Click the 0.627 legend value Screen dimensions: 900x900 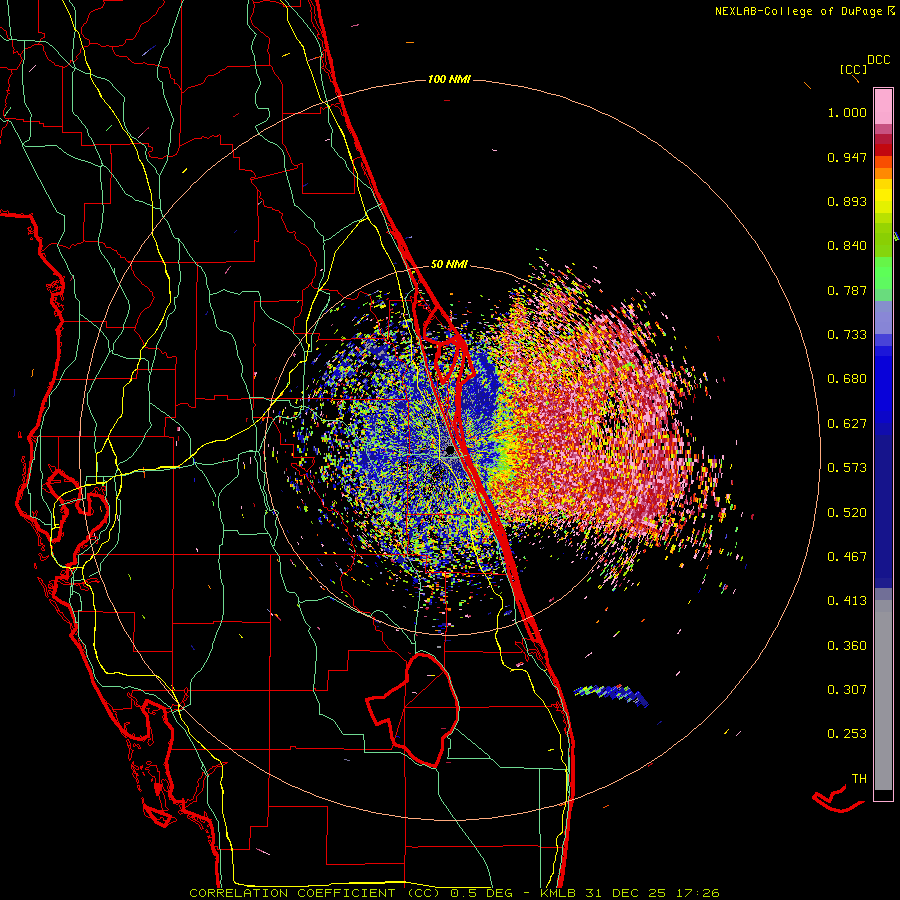coord(847,424)
